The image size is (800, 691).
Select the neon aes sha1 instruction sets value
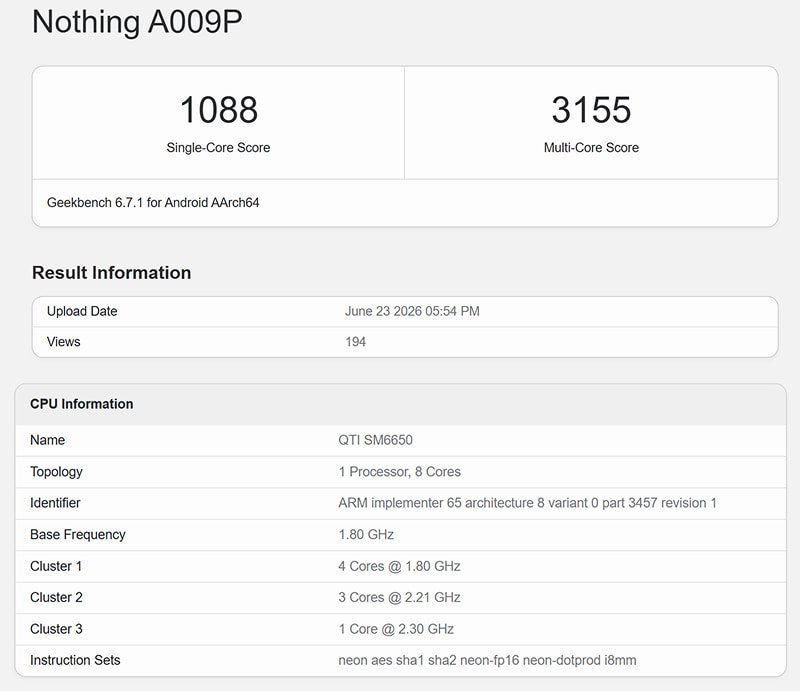(x=487, y=660)
